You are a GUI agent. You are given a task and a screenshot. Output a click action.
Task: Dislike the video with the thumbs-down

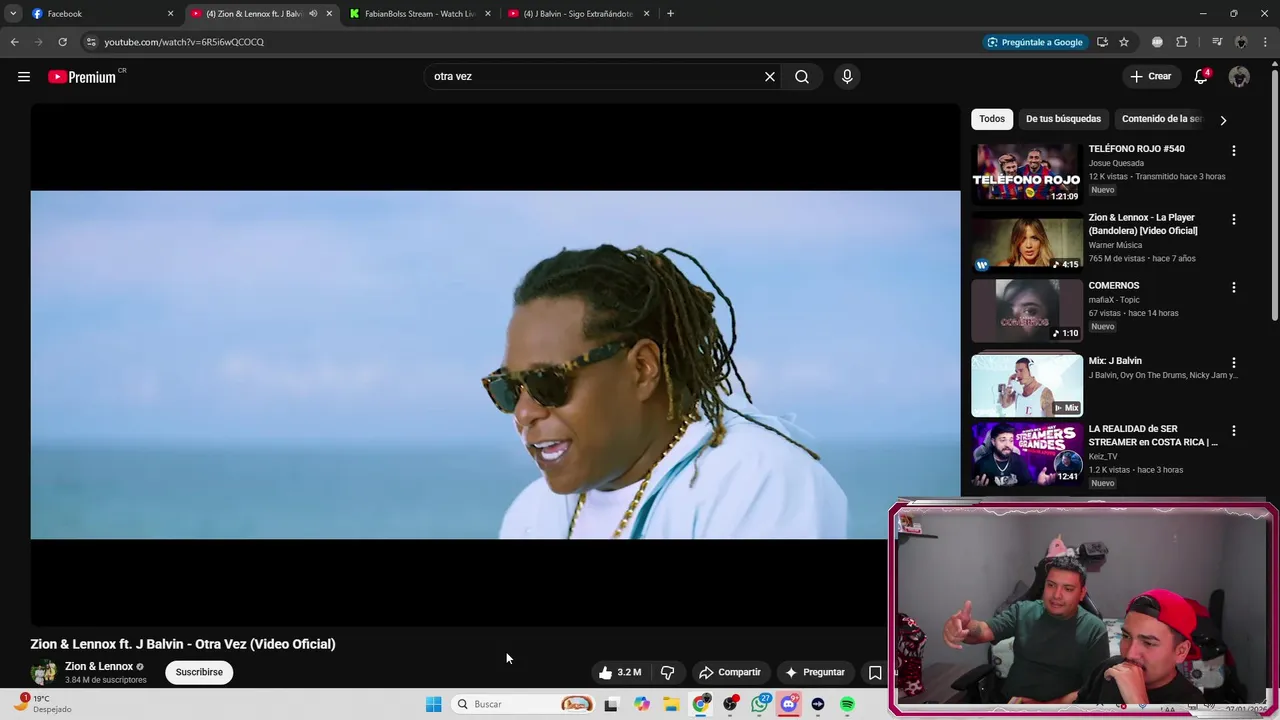coord(667,672)
